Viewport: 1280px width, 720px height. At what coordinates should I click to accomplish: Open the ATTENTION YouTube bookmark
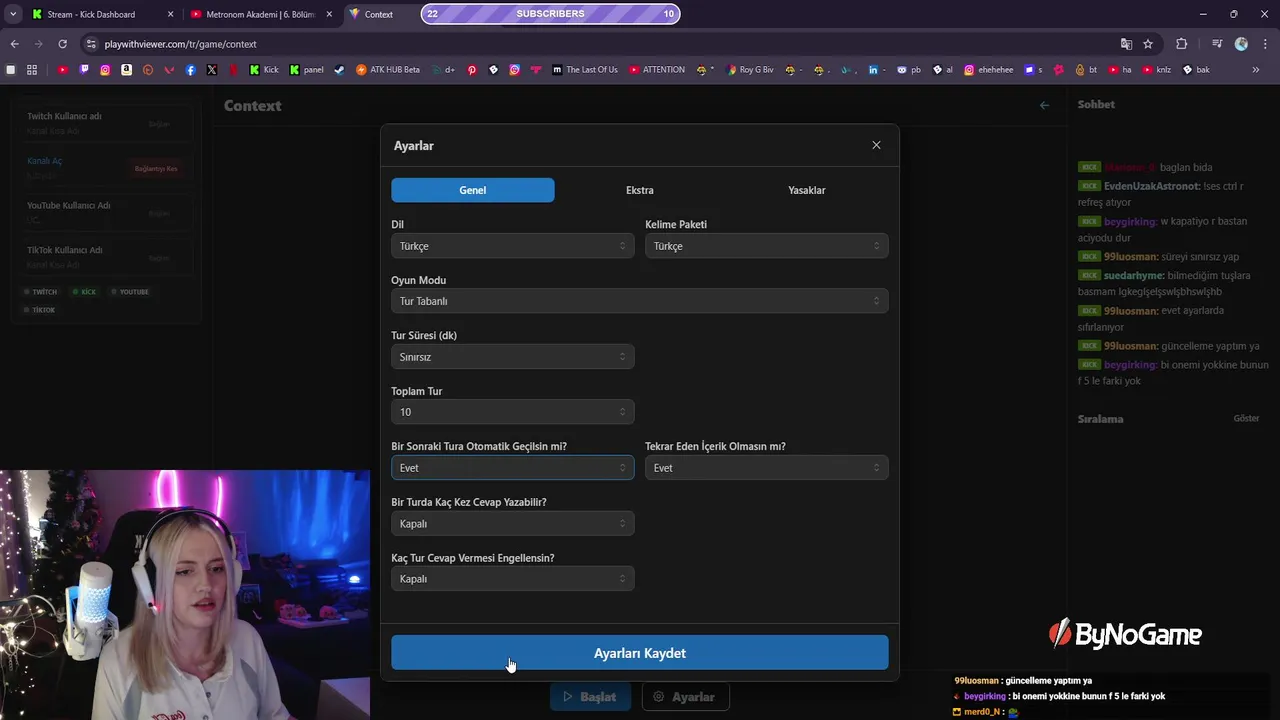[657, 70]
